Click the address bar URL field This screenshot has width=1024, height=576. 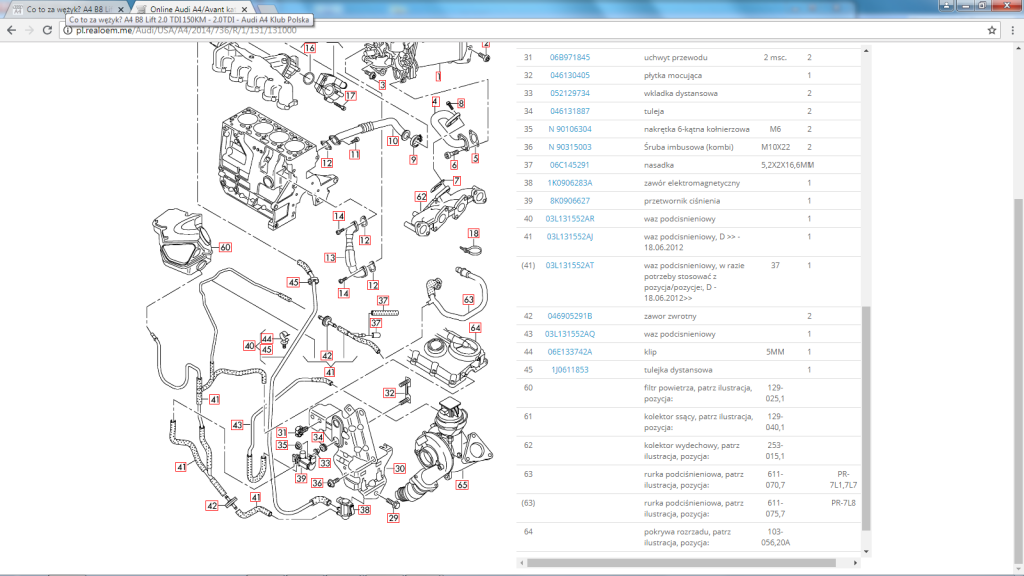pos(522,30)
